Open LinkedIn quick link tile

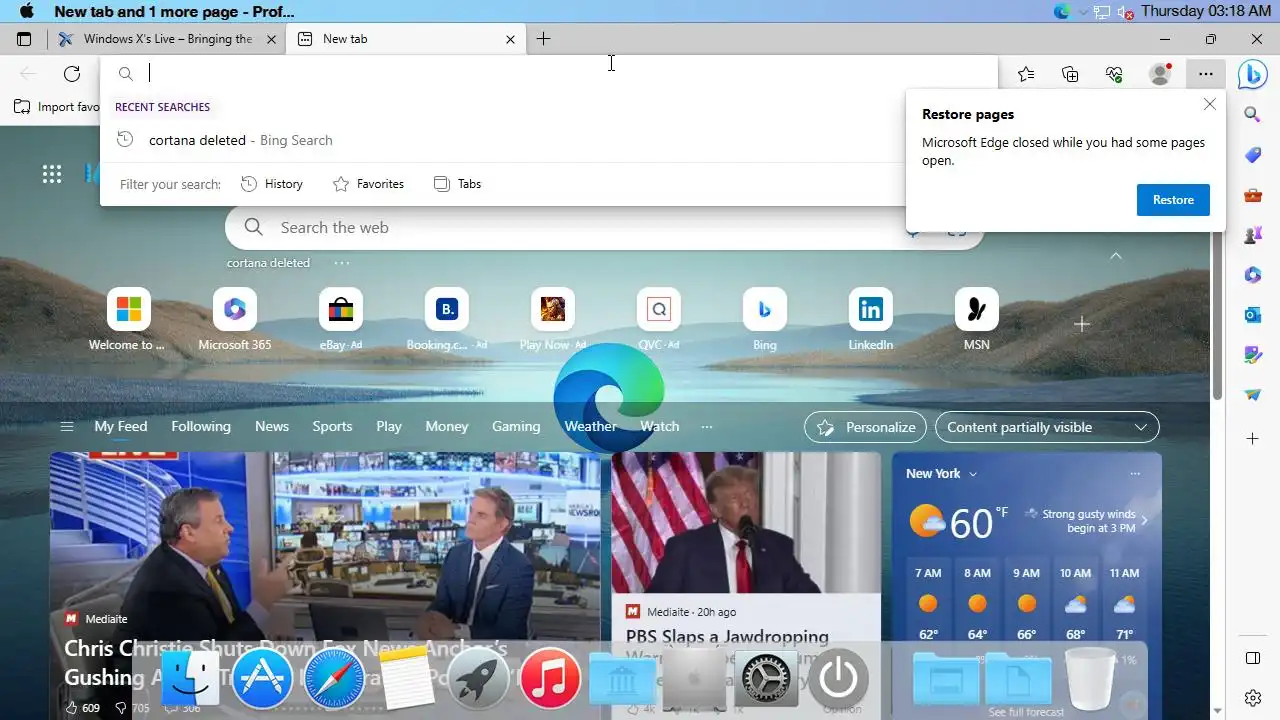pos(871,320)
